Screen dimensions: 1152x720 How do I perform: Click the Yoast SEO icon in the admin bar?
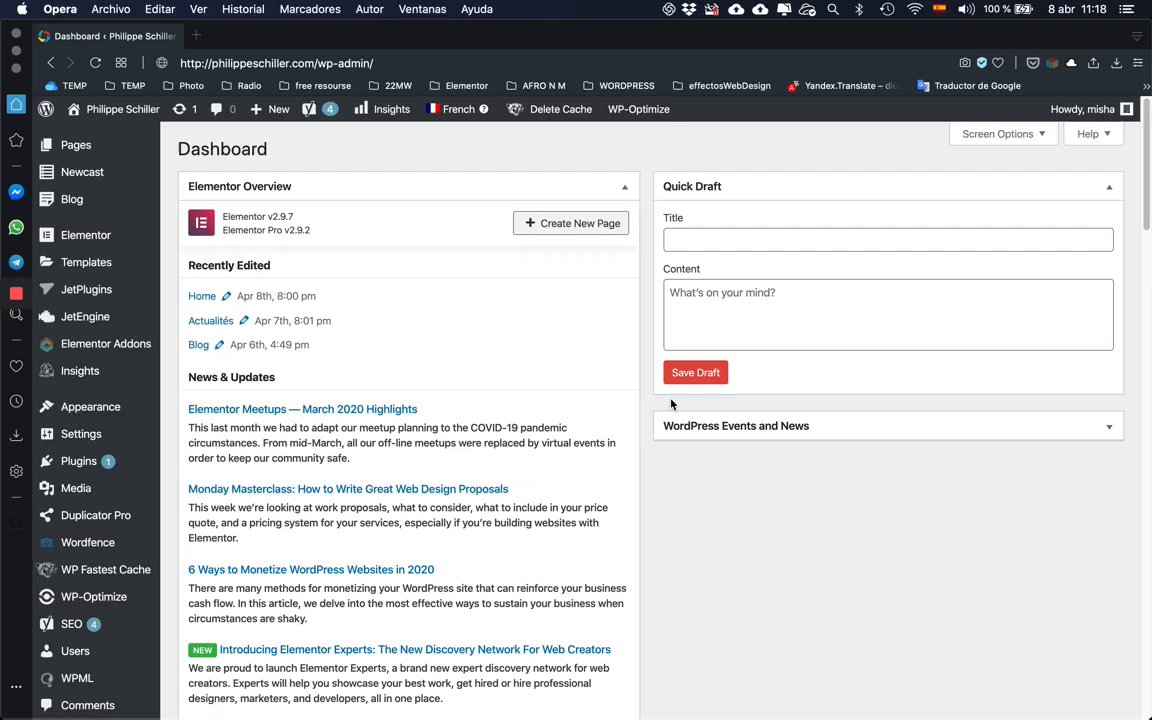(309, 109)
